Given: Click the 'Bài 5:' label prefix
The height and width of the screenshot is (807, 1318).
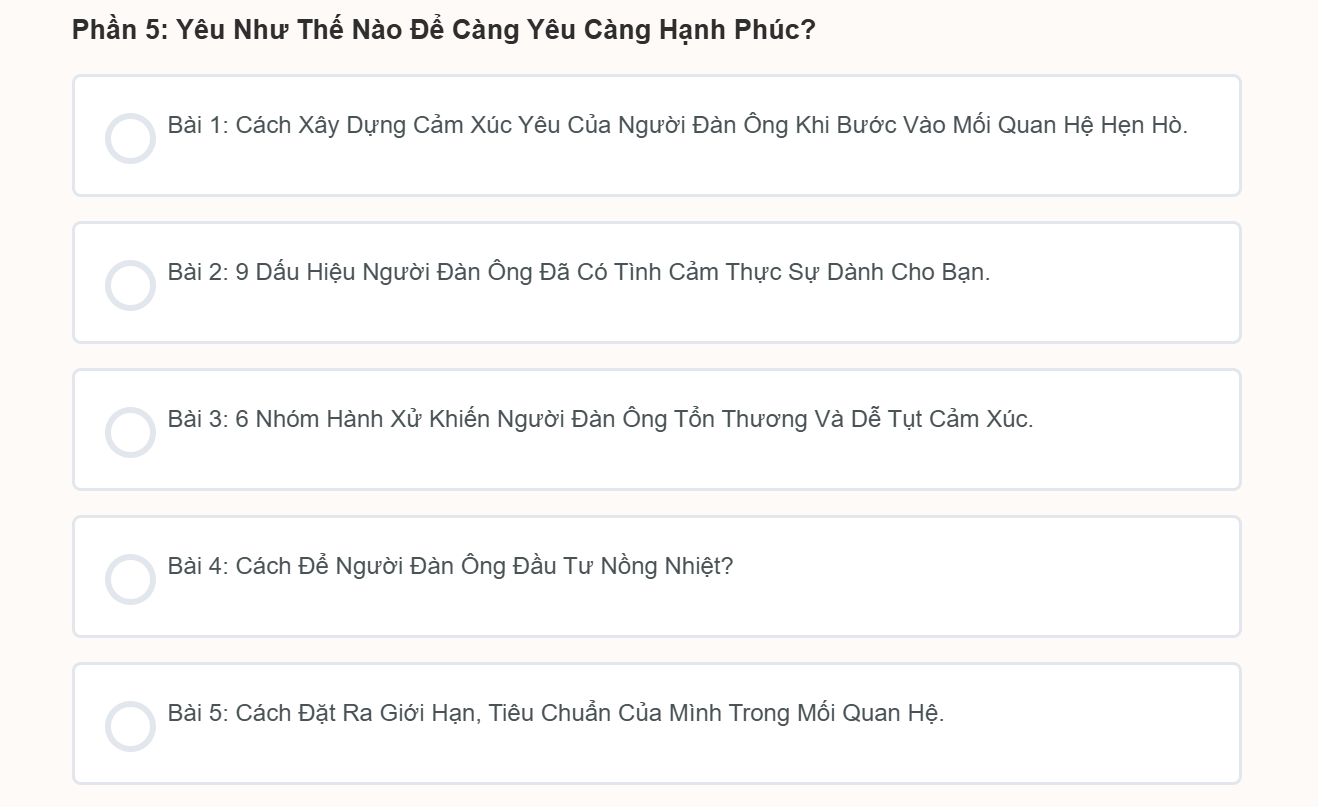Looking at the screenshot, I should coord(199,713).
